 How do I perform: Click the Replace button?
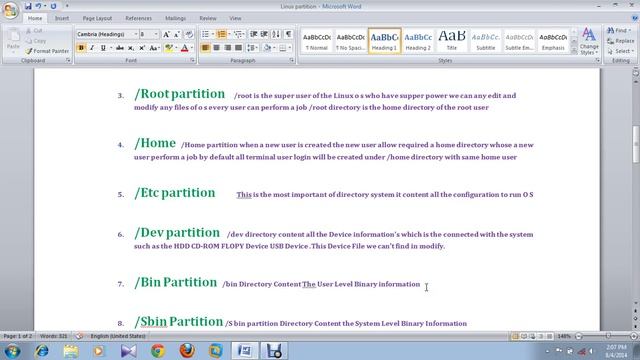coord(620,41)
